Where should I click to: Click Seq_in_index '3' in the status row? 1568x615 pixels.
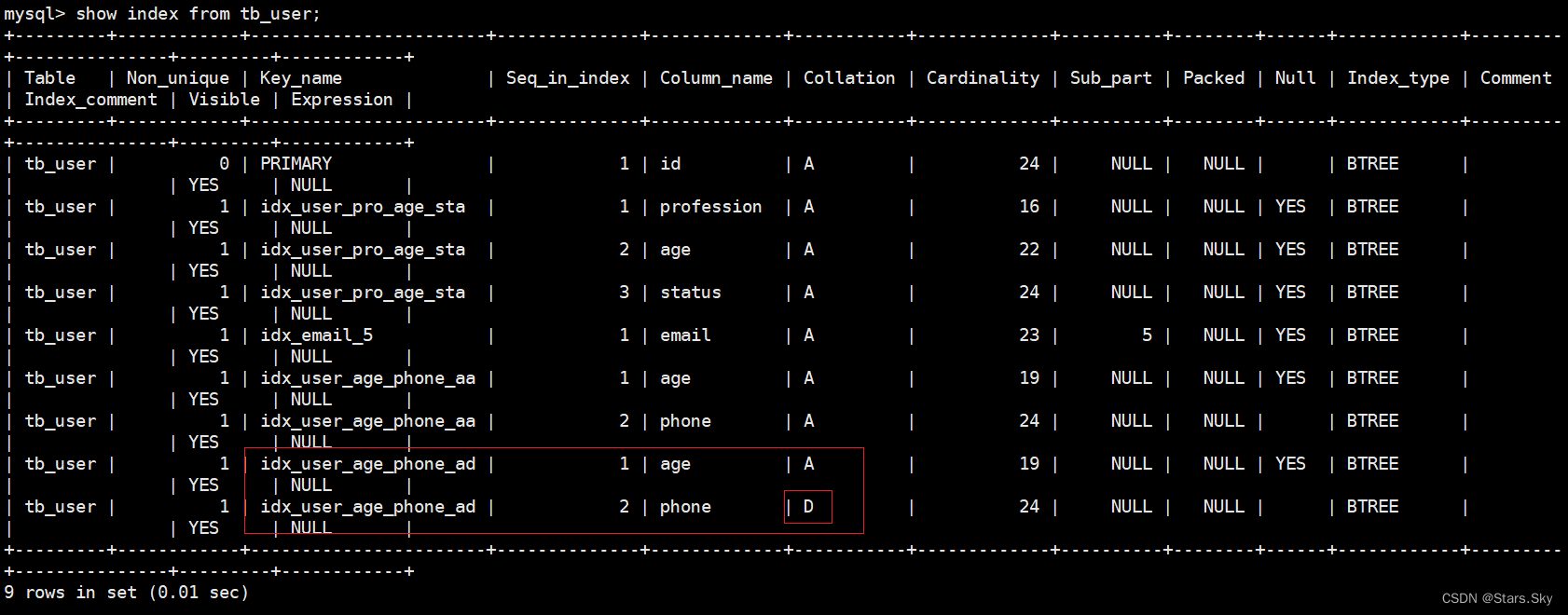(624, 293)
